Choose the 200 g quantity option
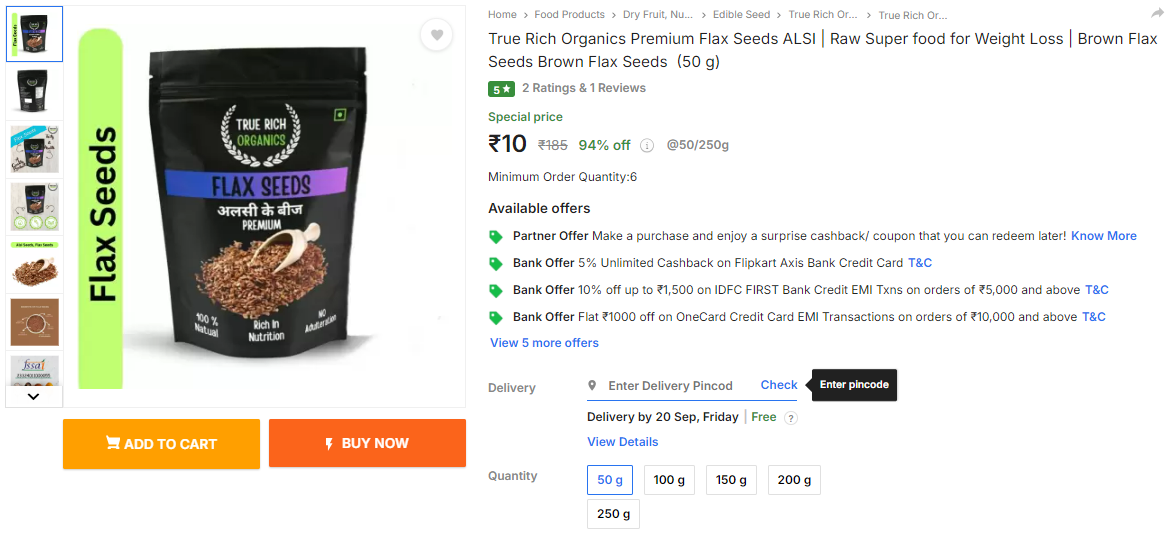Screen dimensions: 1172x546 794,479
